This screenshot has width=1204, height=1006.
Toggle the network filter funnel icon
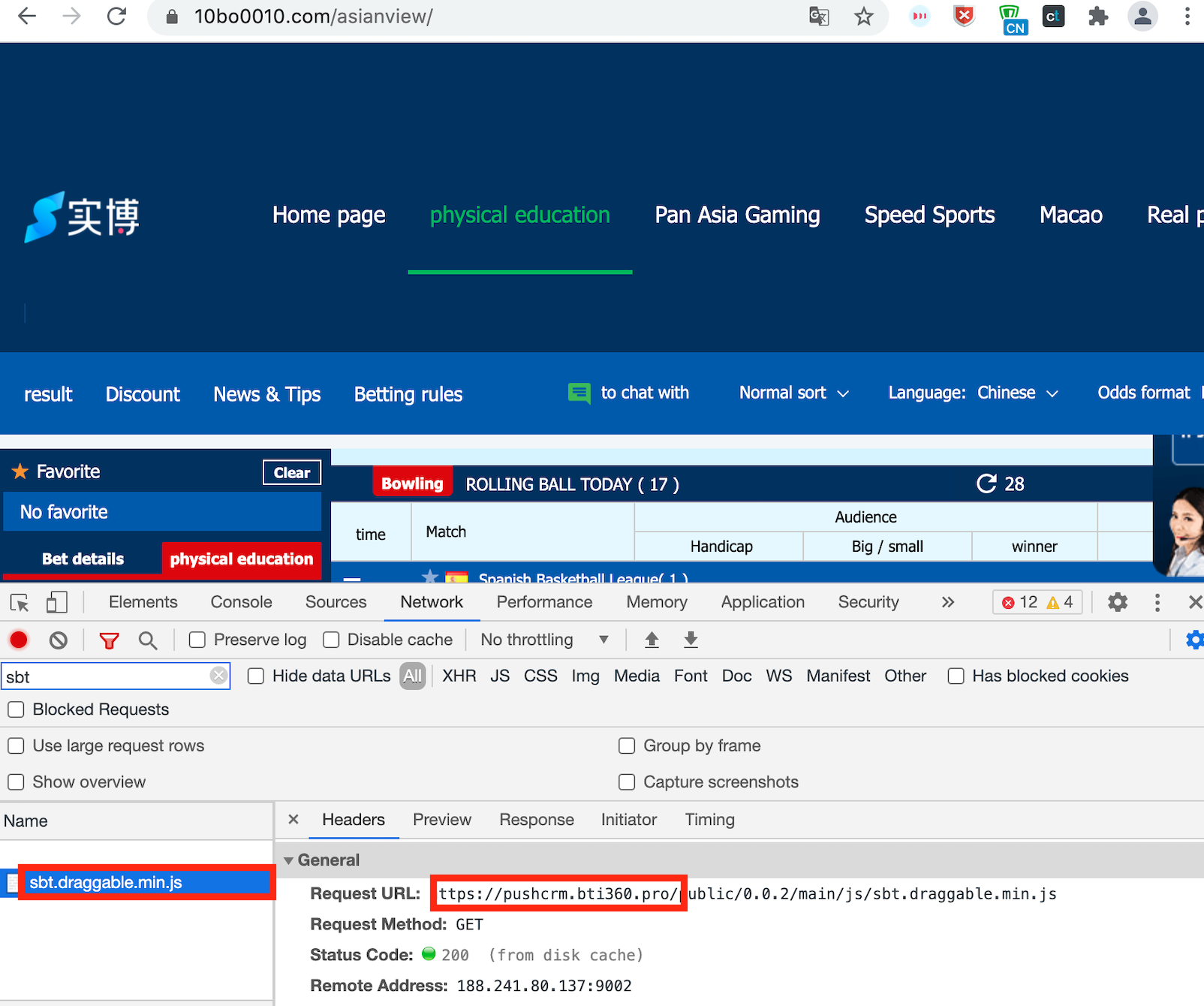click(110, 640)
